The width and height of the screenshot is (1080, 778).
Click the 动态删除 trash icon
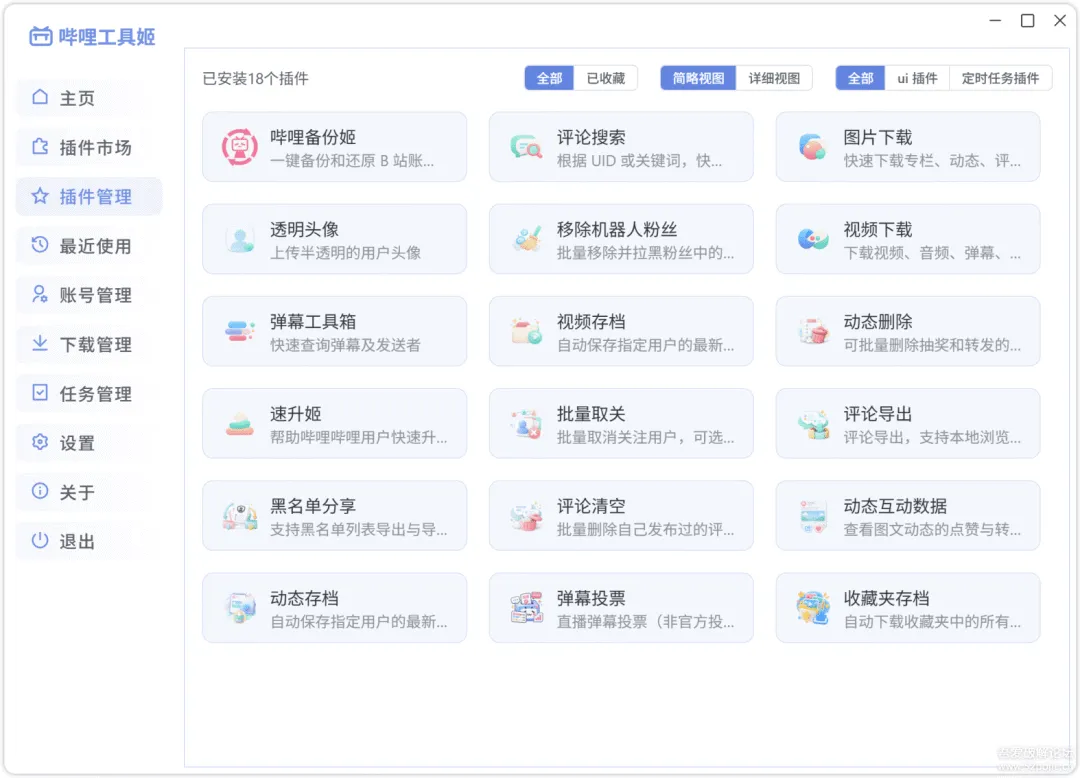(x=813, y=331)
